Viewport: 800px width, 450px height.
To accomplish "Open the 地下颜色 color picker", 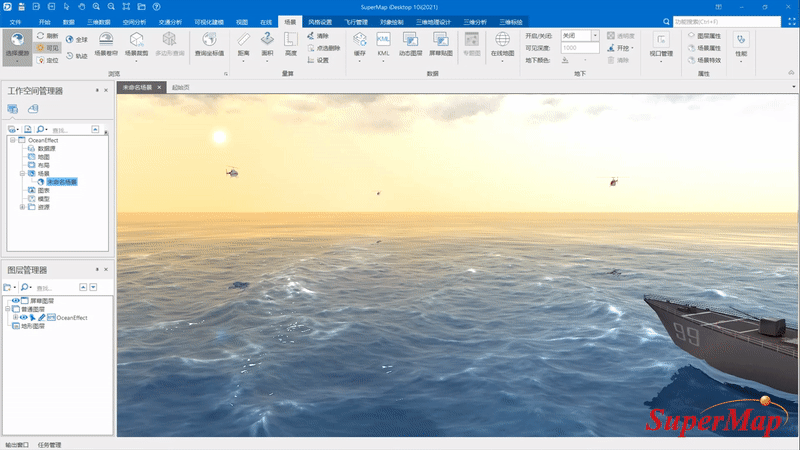I will click(x=573, y=60).
